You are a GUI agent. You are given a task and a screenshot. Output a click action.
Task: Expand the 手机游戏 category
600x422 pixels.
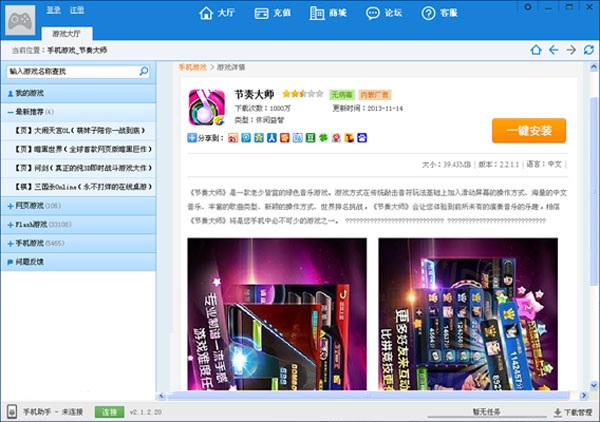click(8, 243)
